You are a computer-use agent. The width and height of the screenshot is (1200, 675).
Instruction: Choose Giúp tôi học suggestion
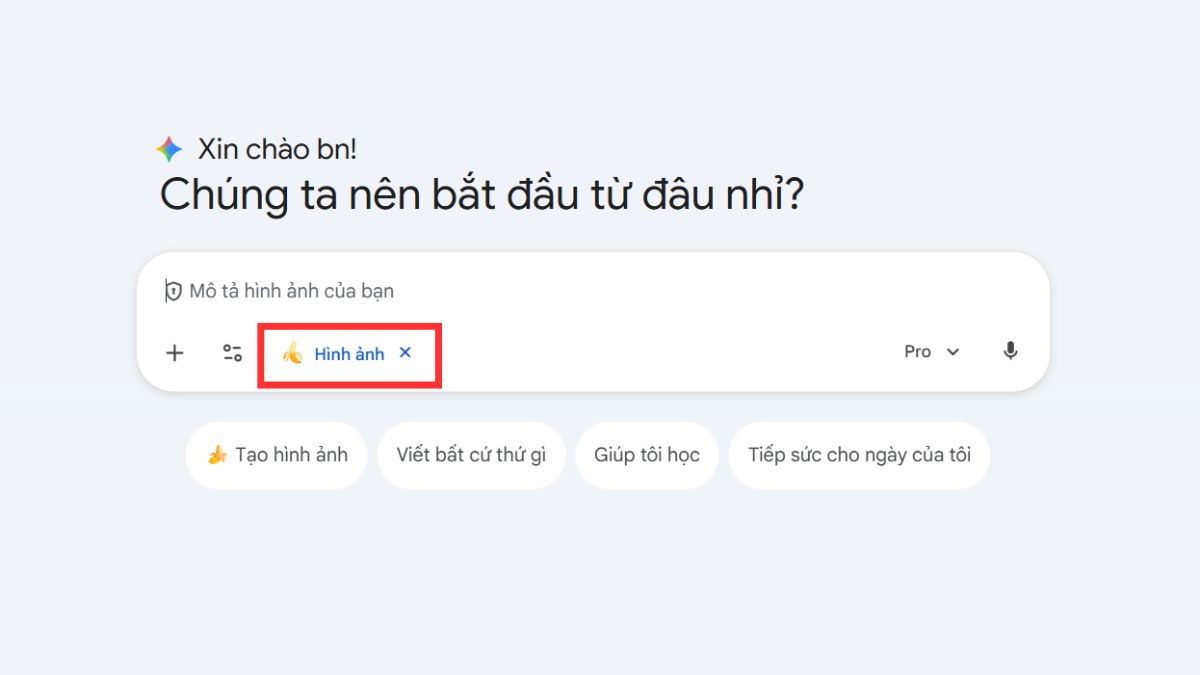tap(647, 455)
